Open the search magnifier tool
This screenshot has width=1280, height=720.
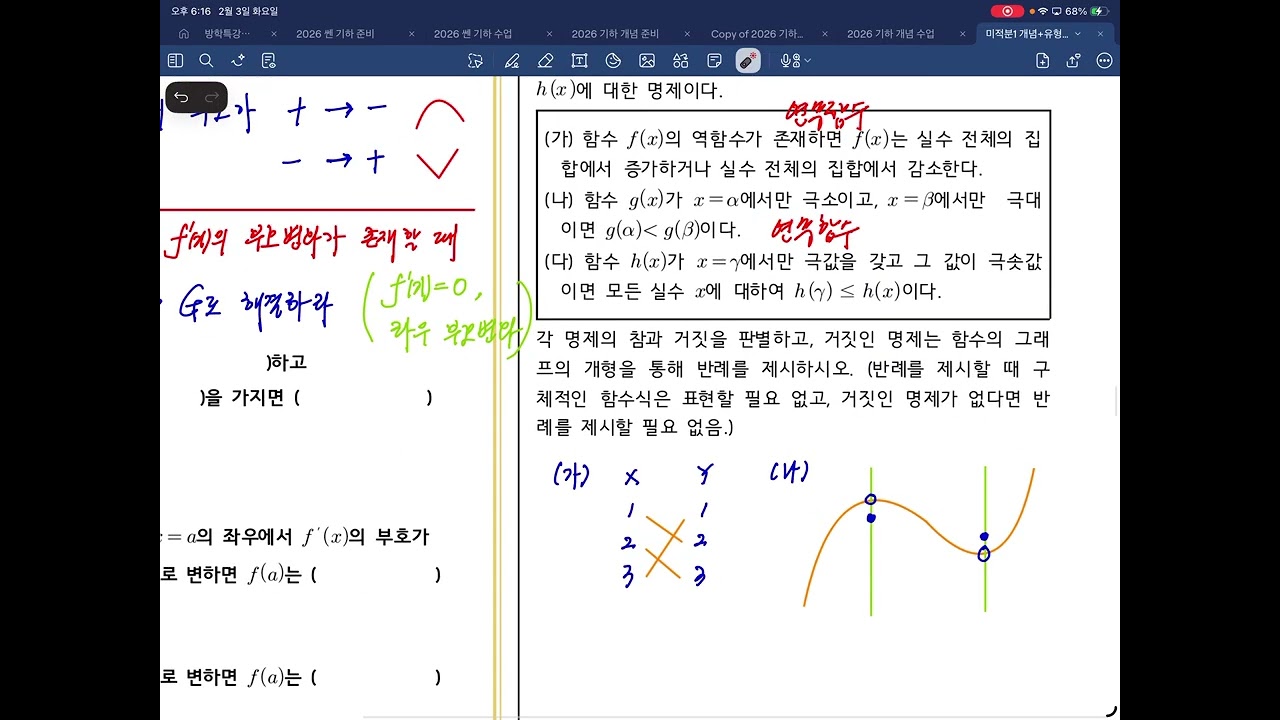(x=206, y=61)
